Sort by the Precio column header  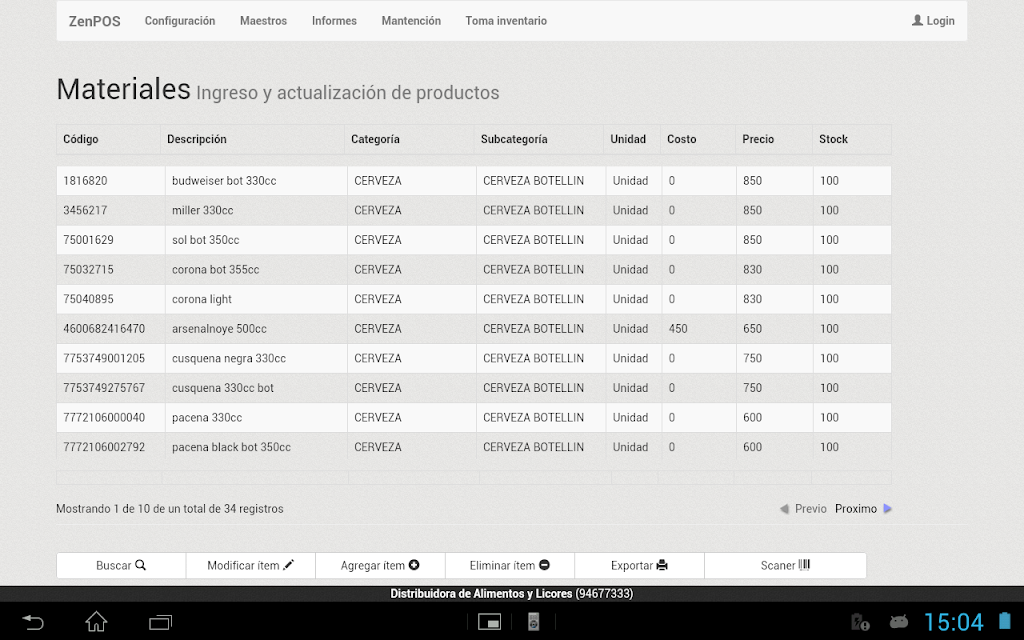(x=774, y=139)
